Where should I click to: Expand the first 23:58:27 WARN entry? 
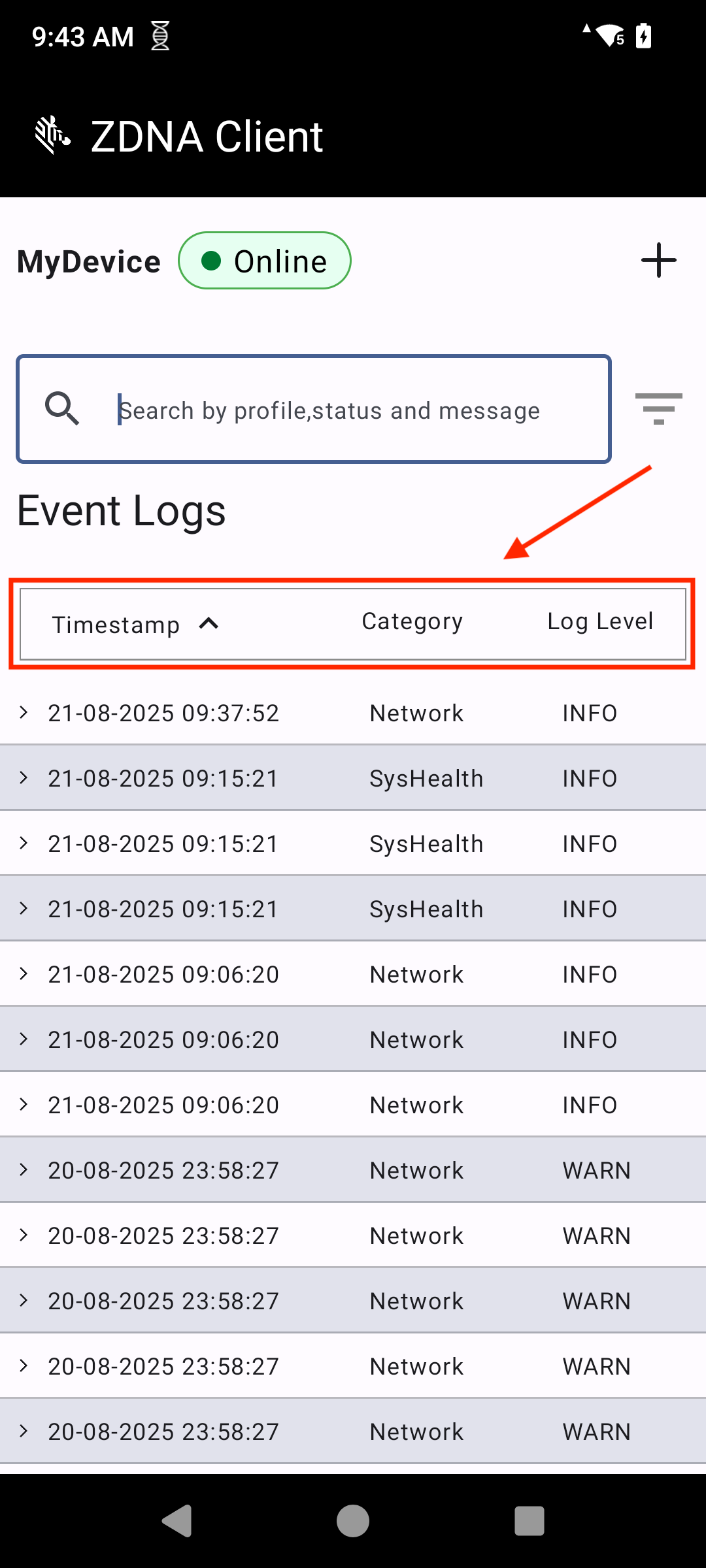[x=24, y=1170]
